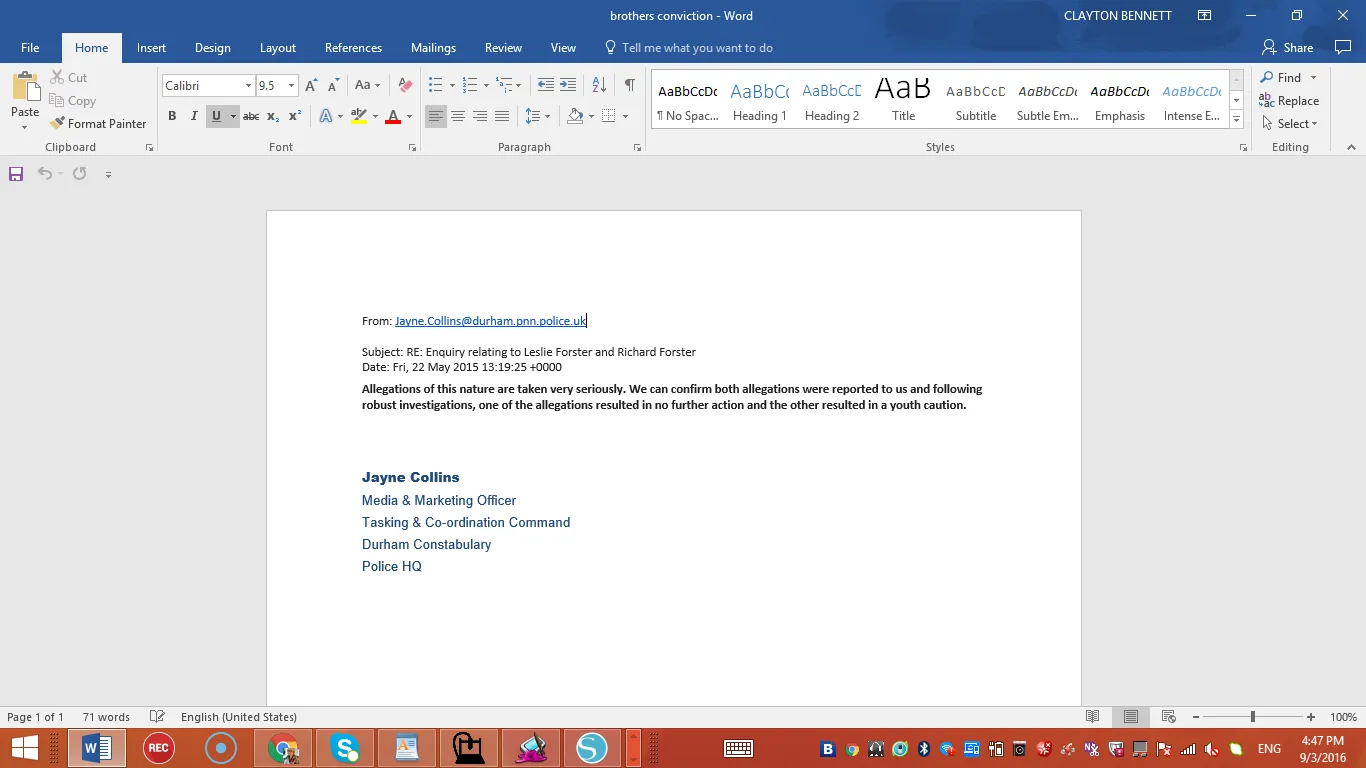Apply multilevel list
1366x768 pixels.
point(504,85)
